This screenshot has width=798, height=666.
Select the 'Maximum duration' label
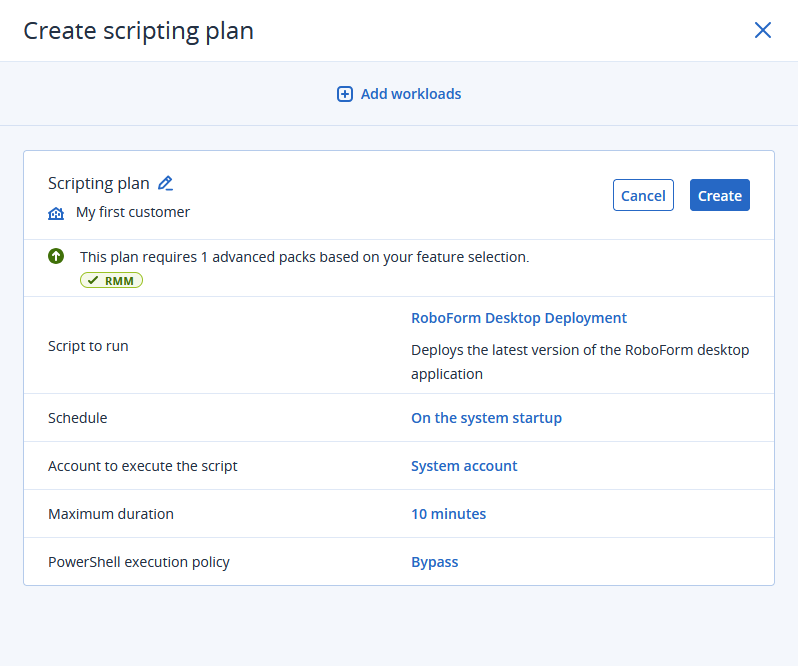tap(111, 514)
